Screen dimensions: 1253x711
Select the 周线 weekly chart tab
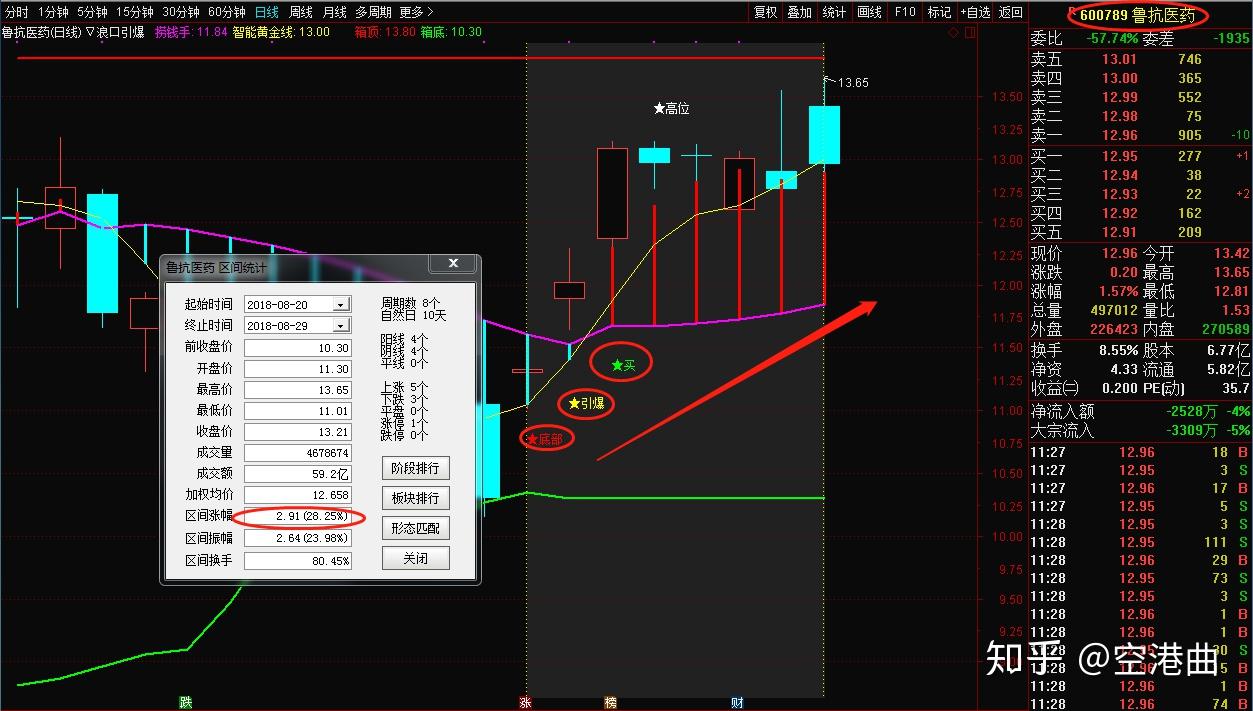click(301, 12)
